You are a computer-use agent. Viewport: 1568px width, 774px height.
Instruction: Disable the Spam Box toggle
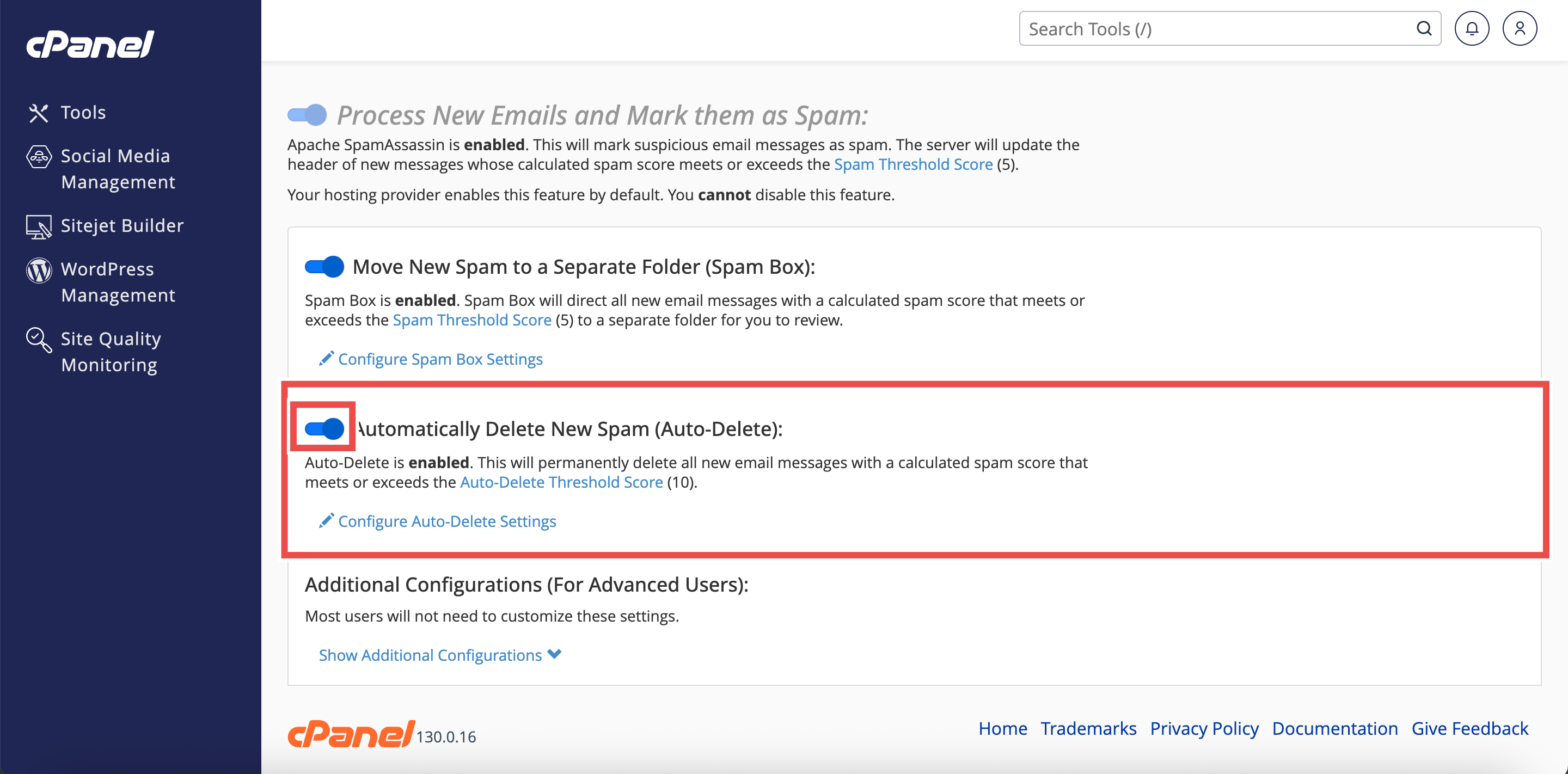[x=324, y=267]
